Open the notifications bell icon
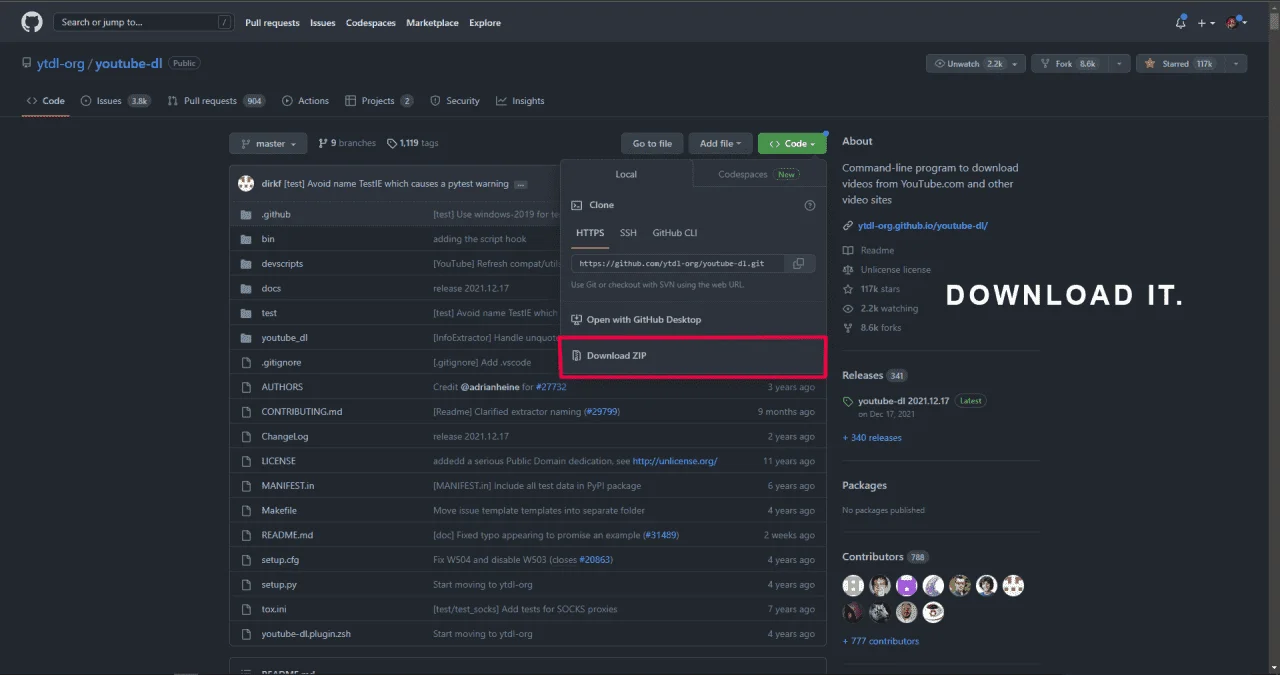Image resolution: width=1280 pixels, height=675 pixels. pos(1180,23)
